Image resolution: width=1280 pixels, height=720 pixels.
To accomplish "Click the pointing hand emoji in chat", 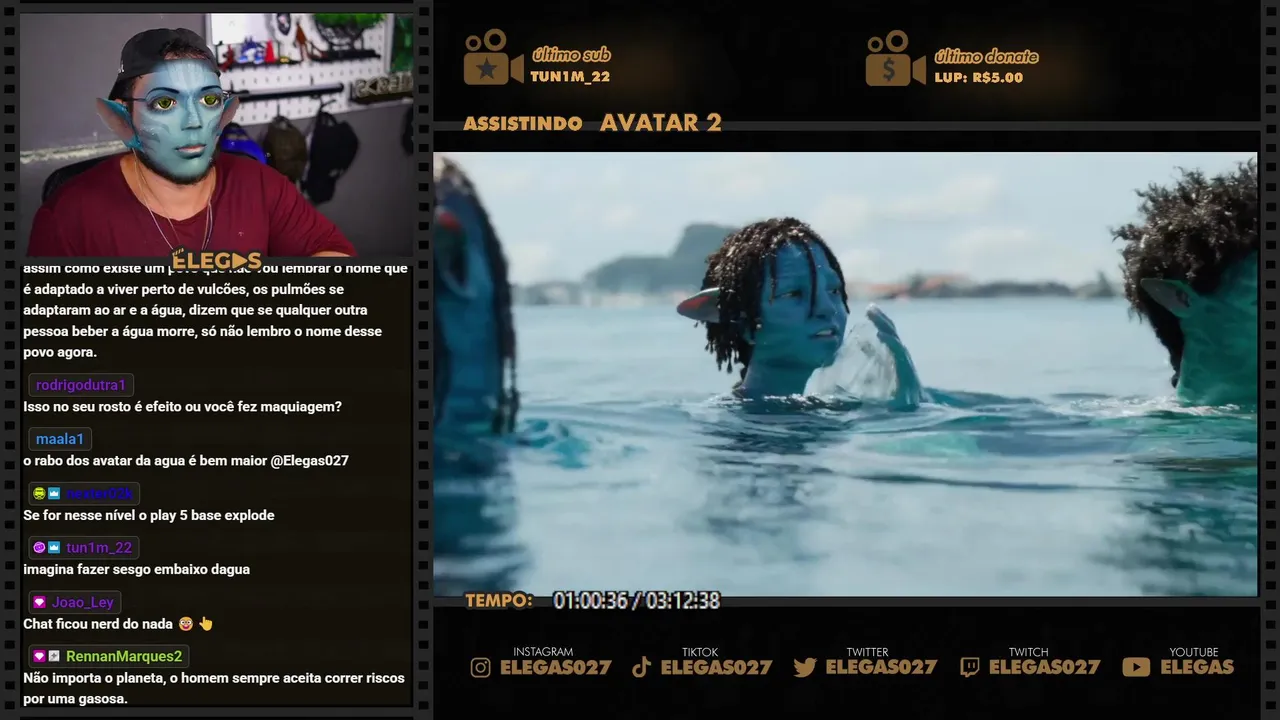I will coord(206,623).
